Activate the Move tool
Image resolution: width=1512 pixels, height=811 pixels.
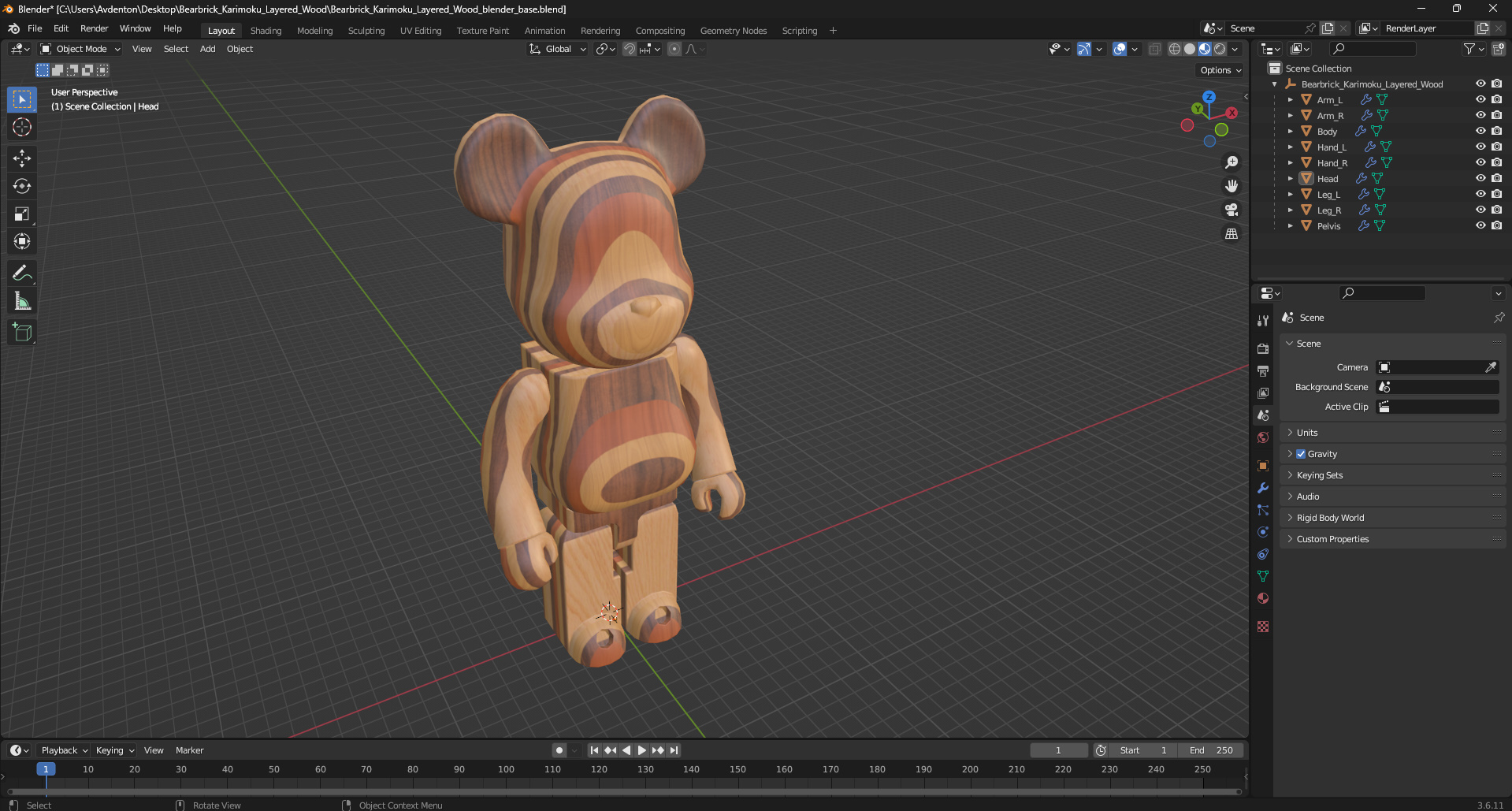(22, 158)
